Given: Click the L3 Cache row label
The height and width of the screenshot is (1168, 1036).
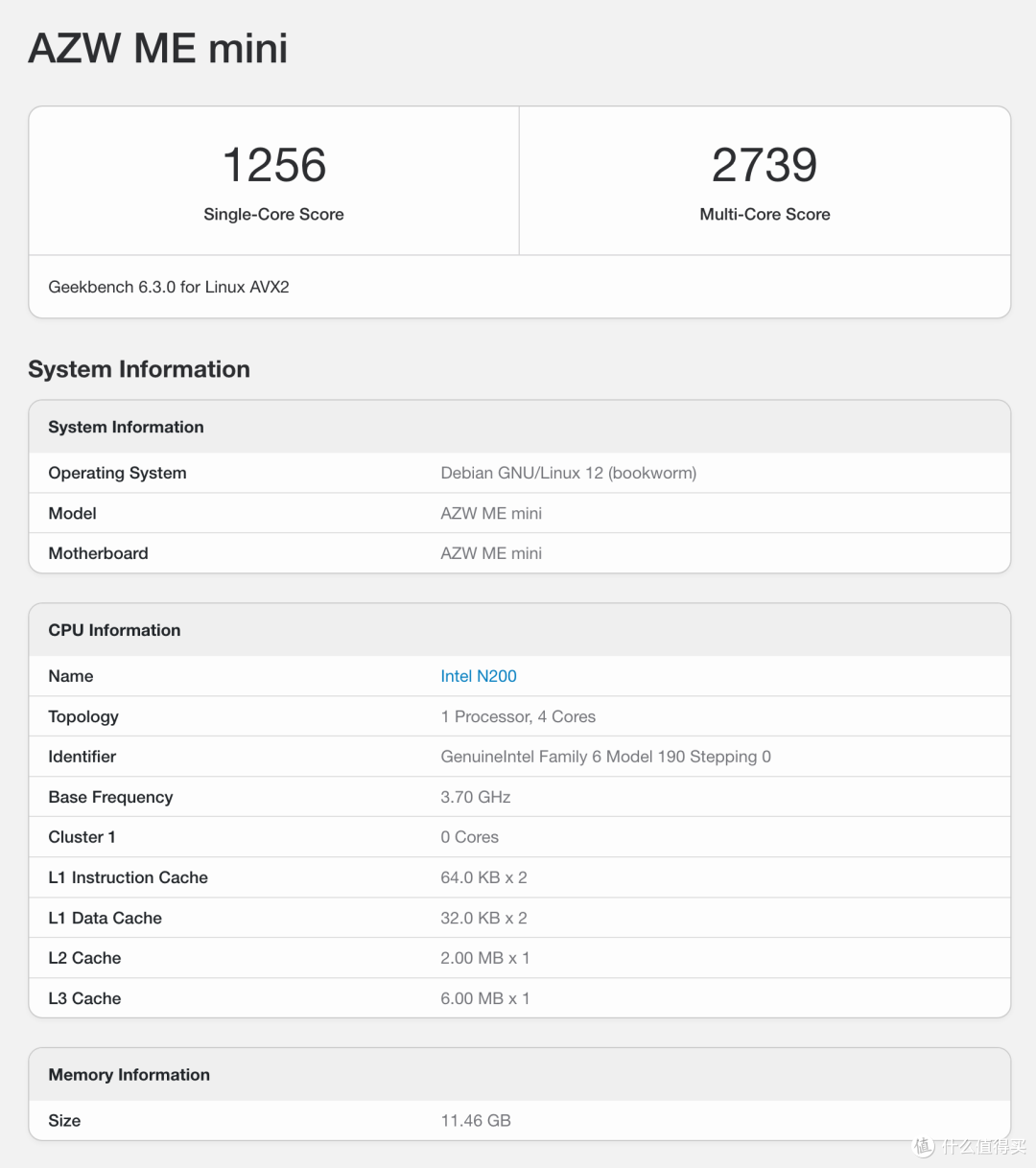Looking at the screenshot, I should point(84,998).
